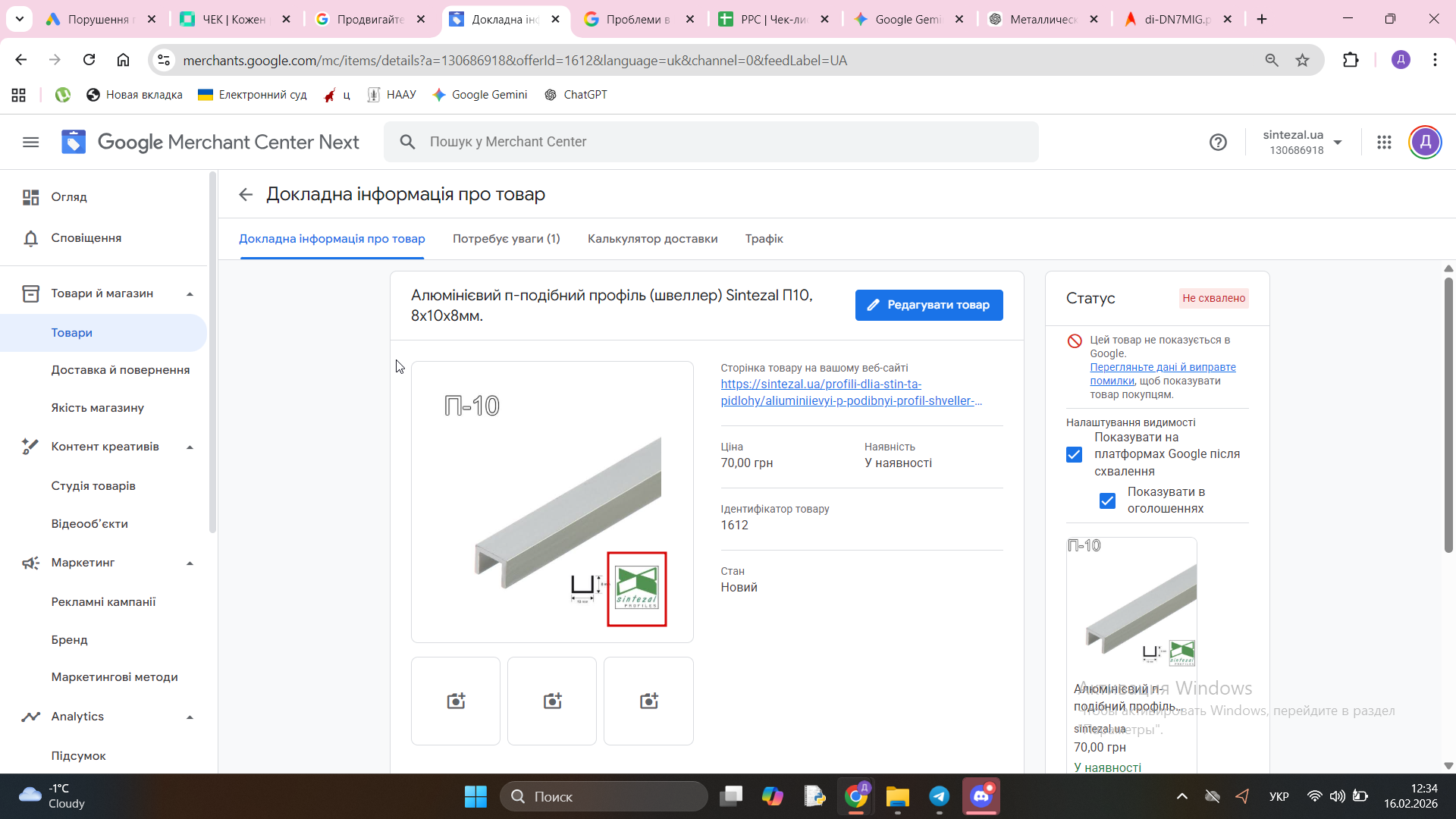Open Telegram from the taskbar
Image resolution: width=1456 pixels, height=819 pixels.
click(x=939, y=796)
